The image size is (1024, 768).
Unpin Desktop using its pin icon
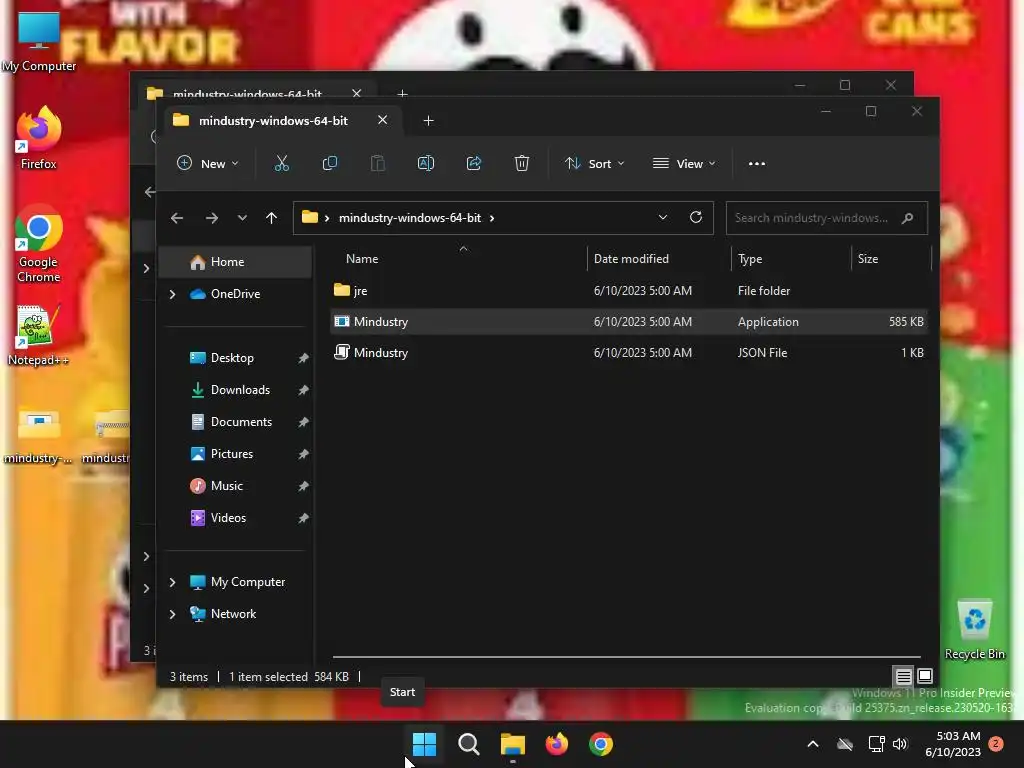coord(303,358)
